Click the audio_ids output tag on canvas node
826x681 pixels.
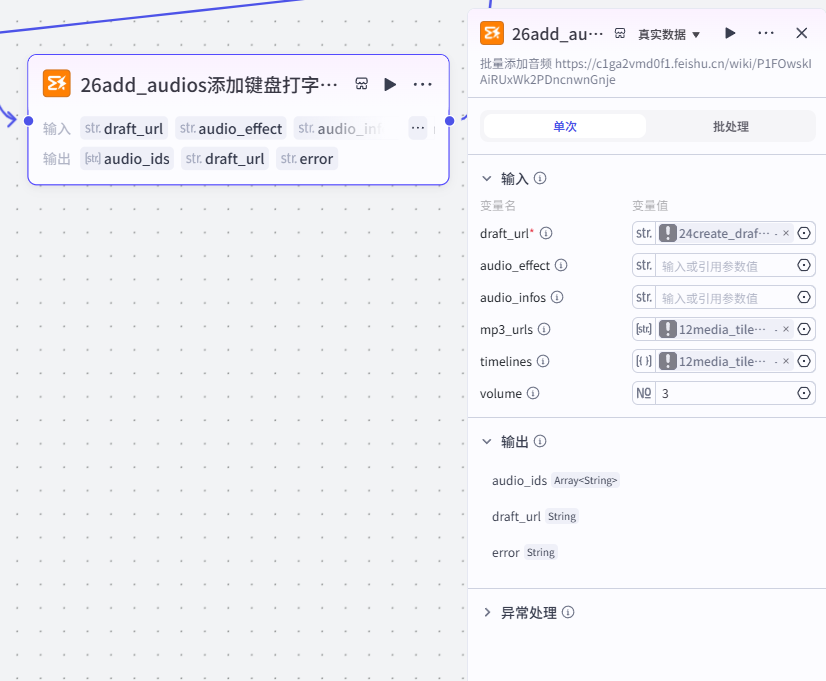pos(127,159)
